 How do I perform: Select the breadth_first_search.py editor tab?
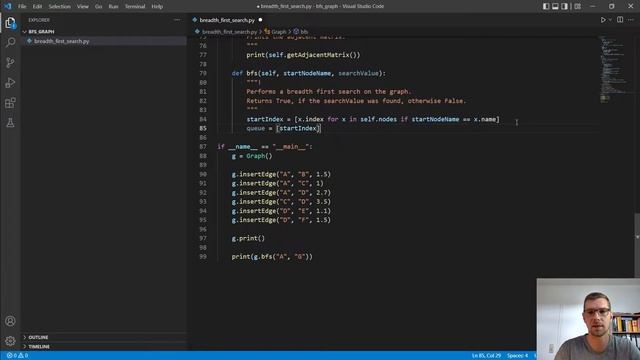[x=227, y=20]
